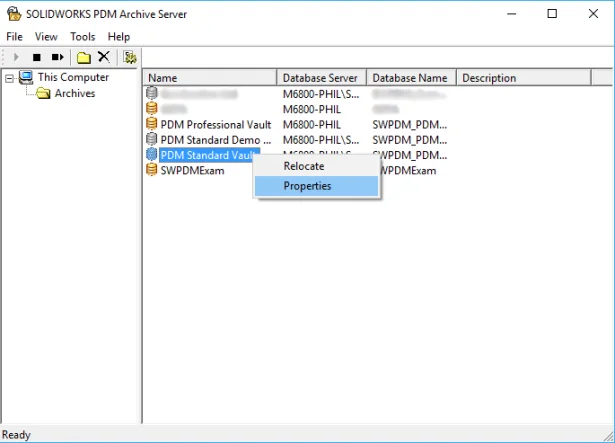Select Archives in the tree
615x443 pixels.
[x=74, y=94]
